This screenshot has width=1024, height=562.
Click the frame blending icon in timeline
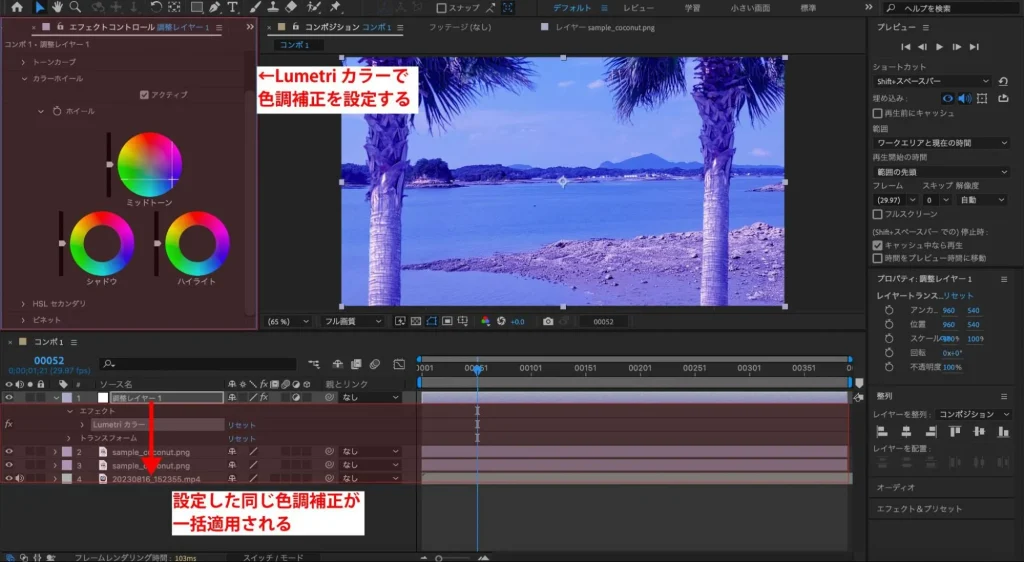coord(357,364)
